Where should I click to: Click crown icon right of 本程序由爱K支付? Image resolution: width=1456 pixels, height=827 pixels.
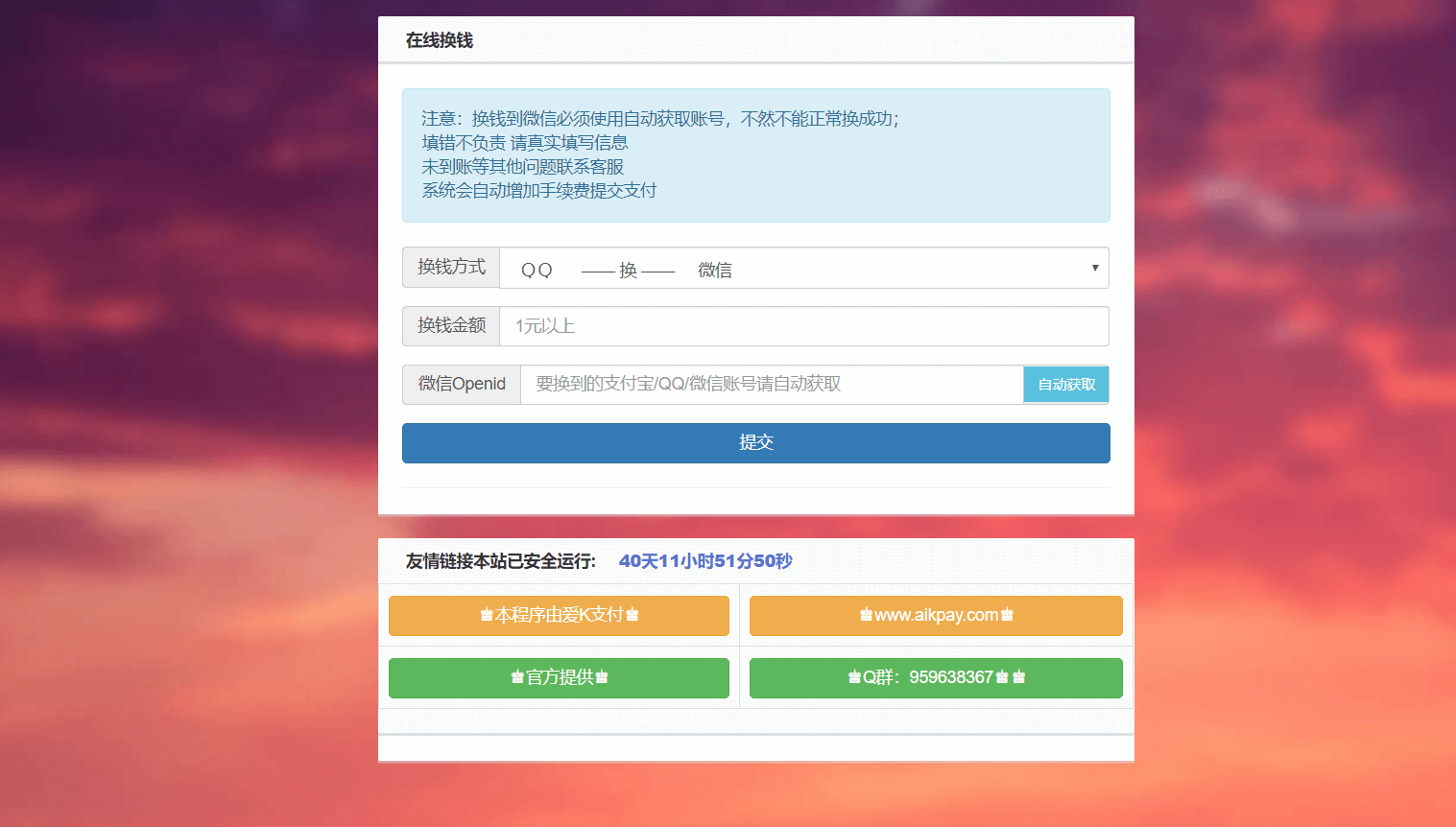[633, 615]
